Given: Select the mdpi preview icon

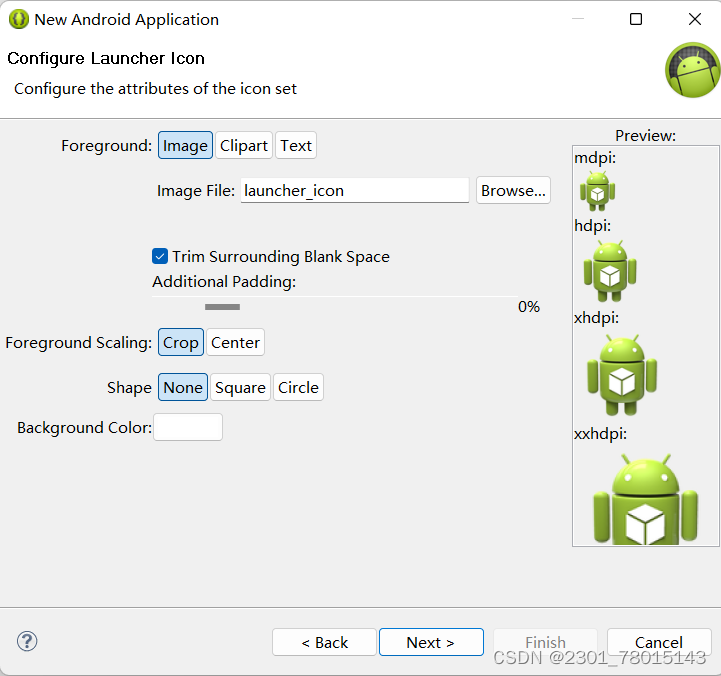Looking at the screenshot, I should coord(597,191).
